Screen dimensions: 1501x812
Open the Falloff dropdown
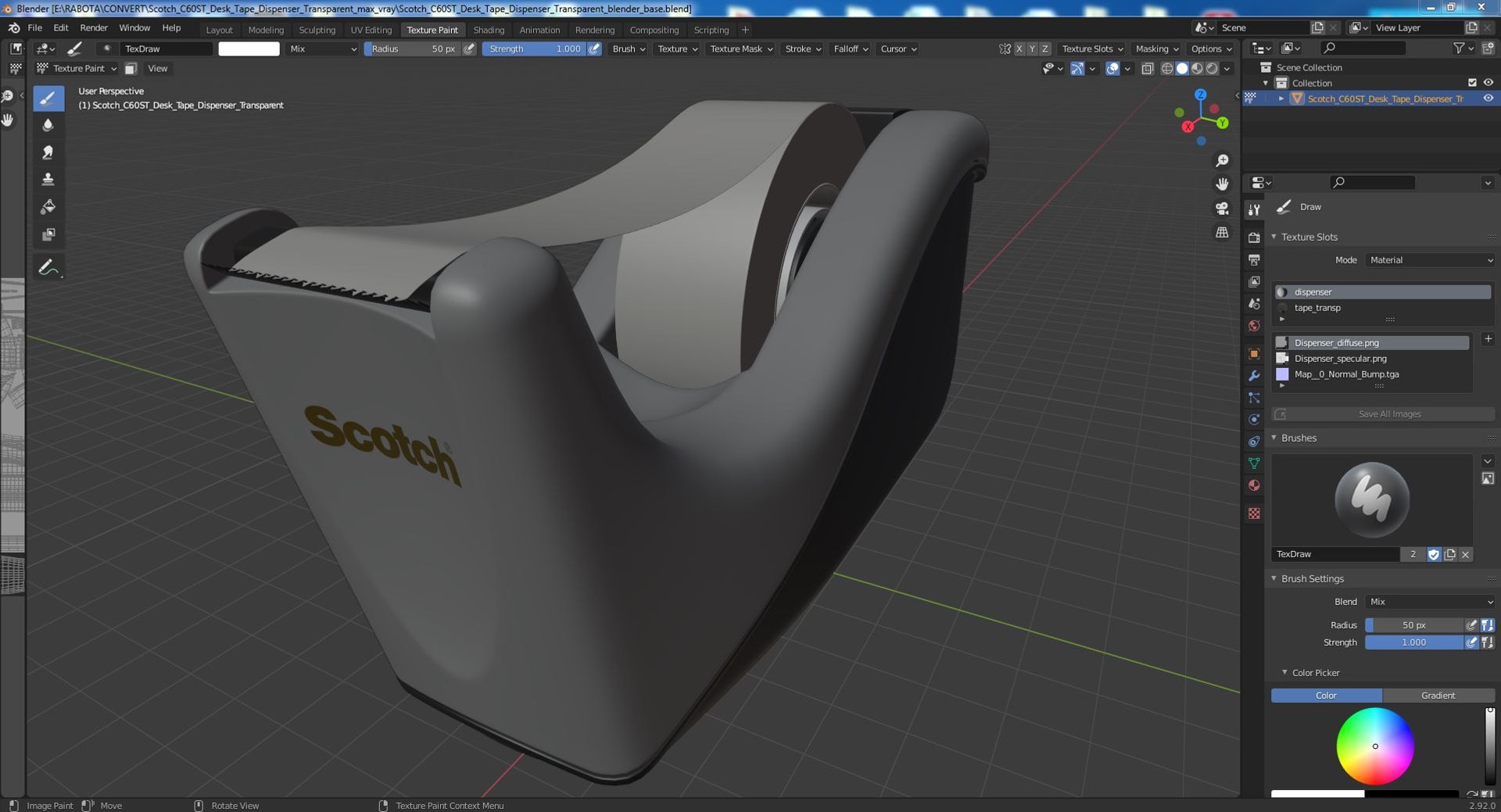(x=851, y=48)
